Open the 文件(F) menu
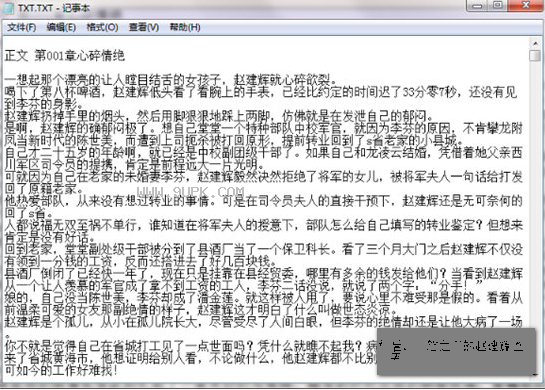This screenshot has width=545, height=390. pyautogui.click(x=22, y=27)
